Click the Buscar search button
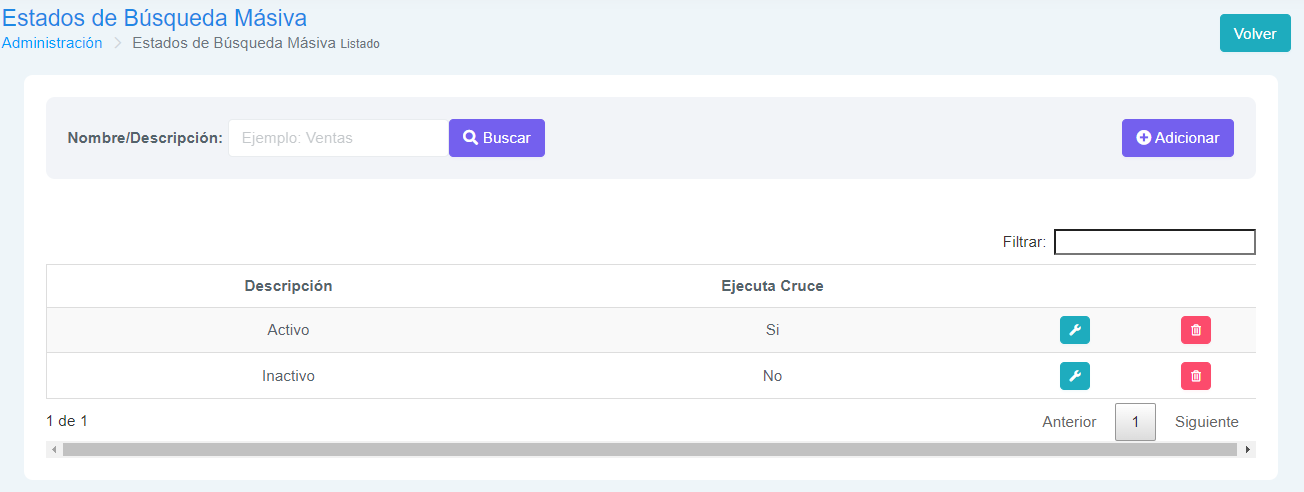The width and height of the screenshot is (1304, 492). pyautogui.click(x=496, y=138)
